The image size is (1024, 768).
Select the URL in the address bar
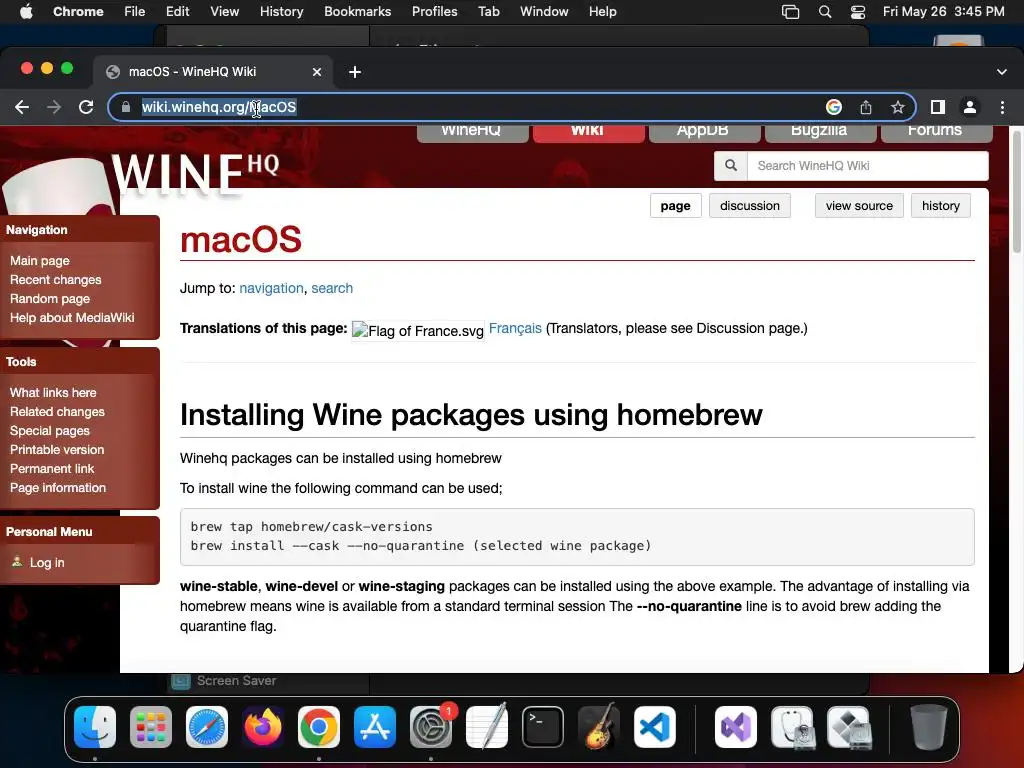pos(219,107)
